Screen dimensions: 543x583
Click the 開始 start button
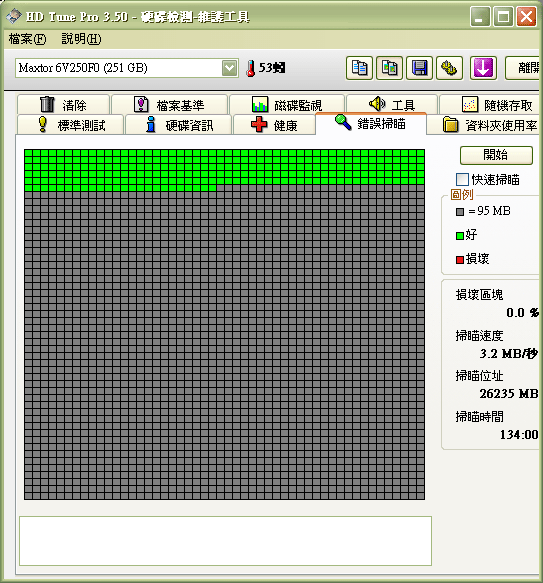[x=496, y=155]
